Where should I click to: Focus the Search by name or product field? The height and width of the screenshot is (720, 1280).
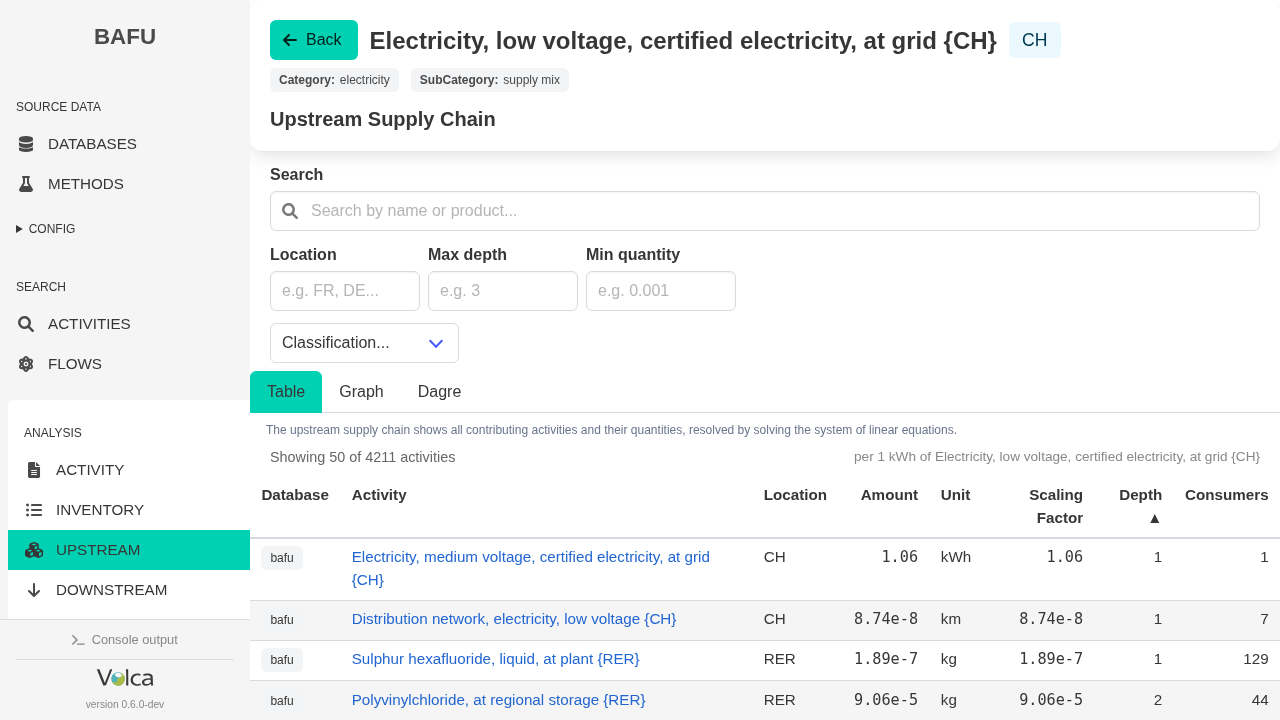(x=765, y=211)
